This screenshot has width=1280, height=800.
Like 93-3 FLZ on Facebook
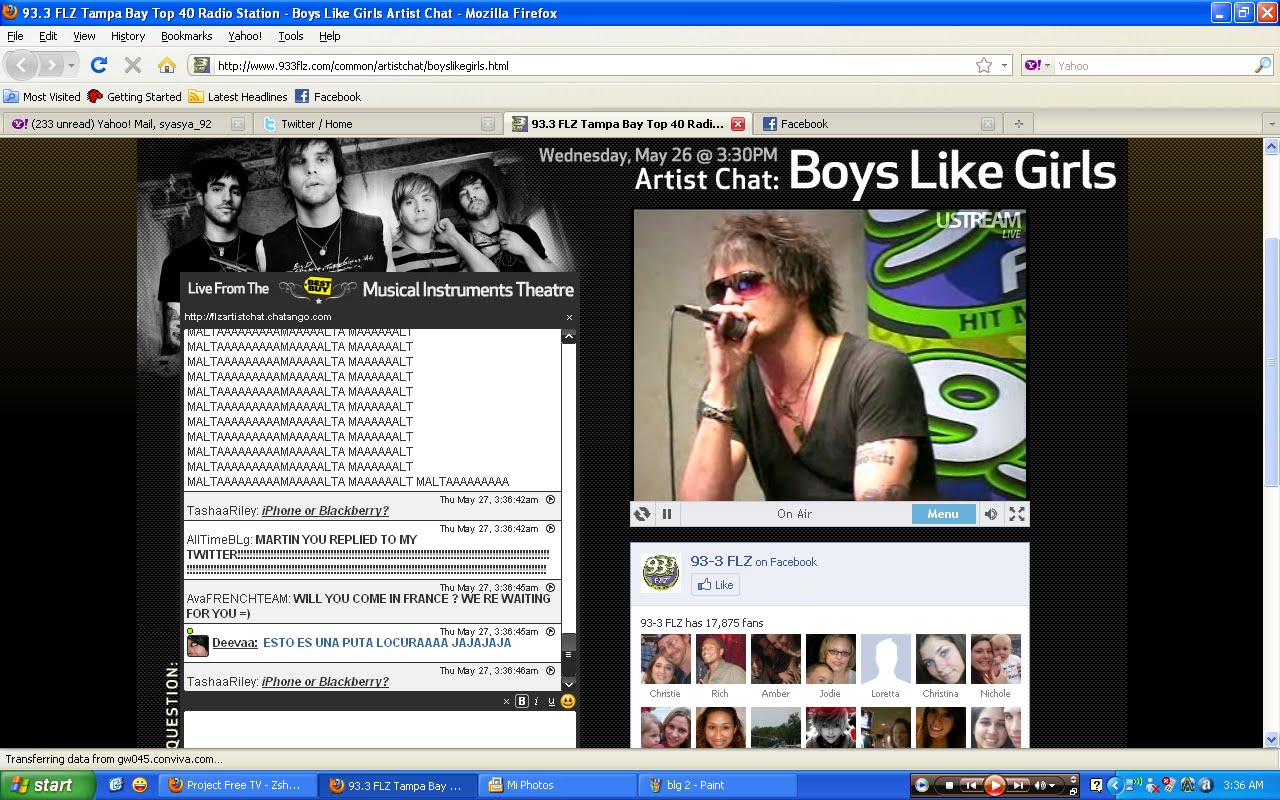[x=716, y=585]
